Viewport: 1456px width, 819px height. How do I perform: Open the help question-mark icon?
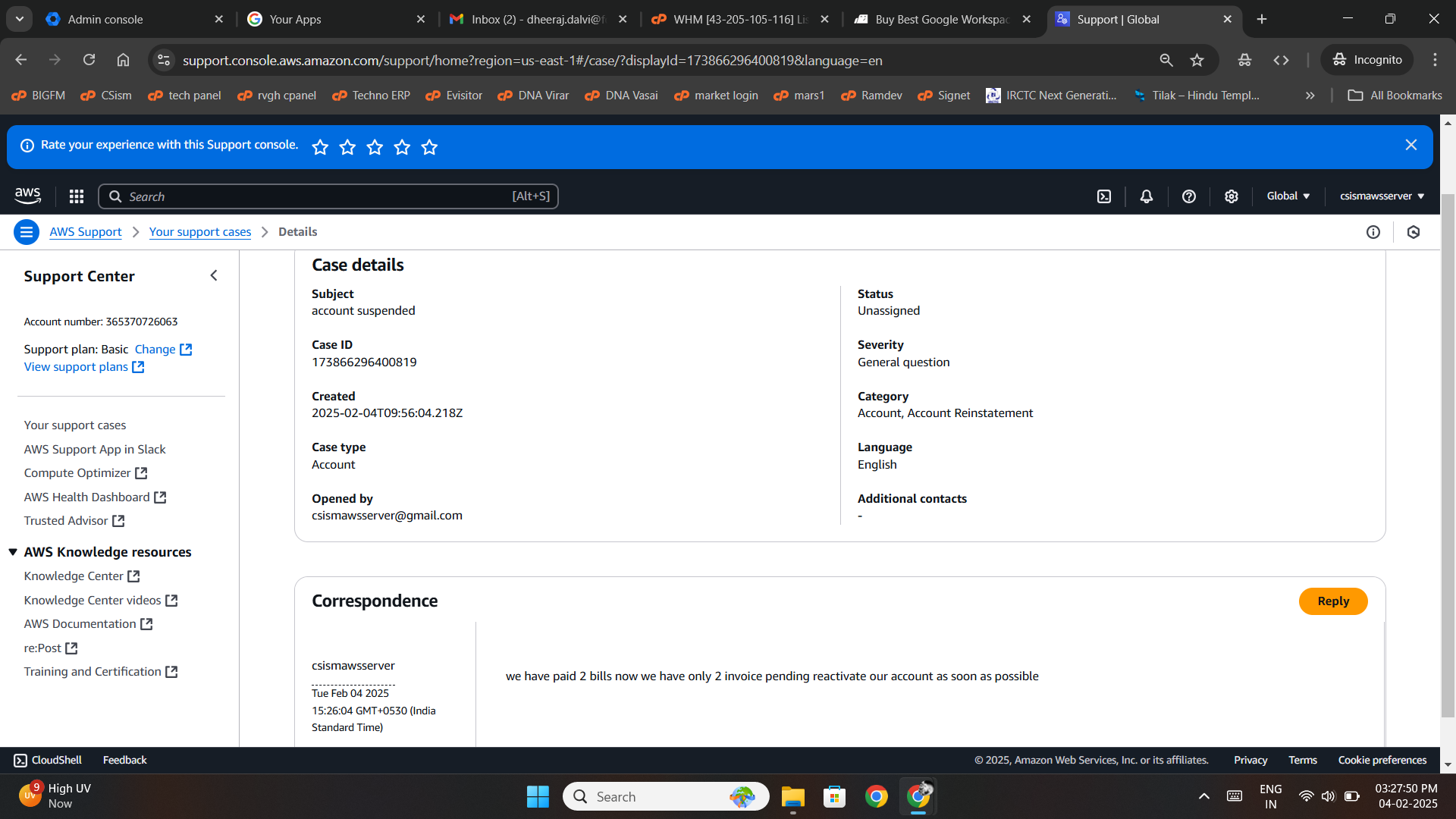[1189, 196]
